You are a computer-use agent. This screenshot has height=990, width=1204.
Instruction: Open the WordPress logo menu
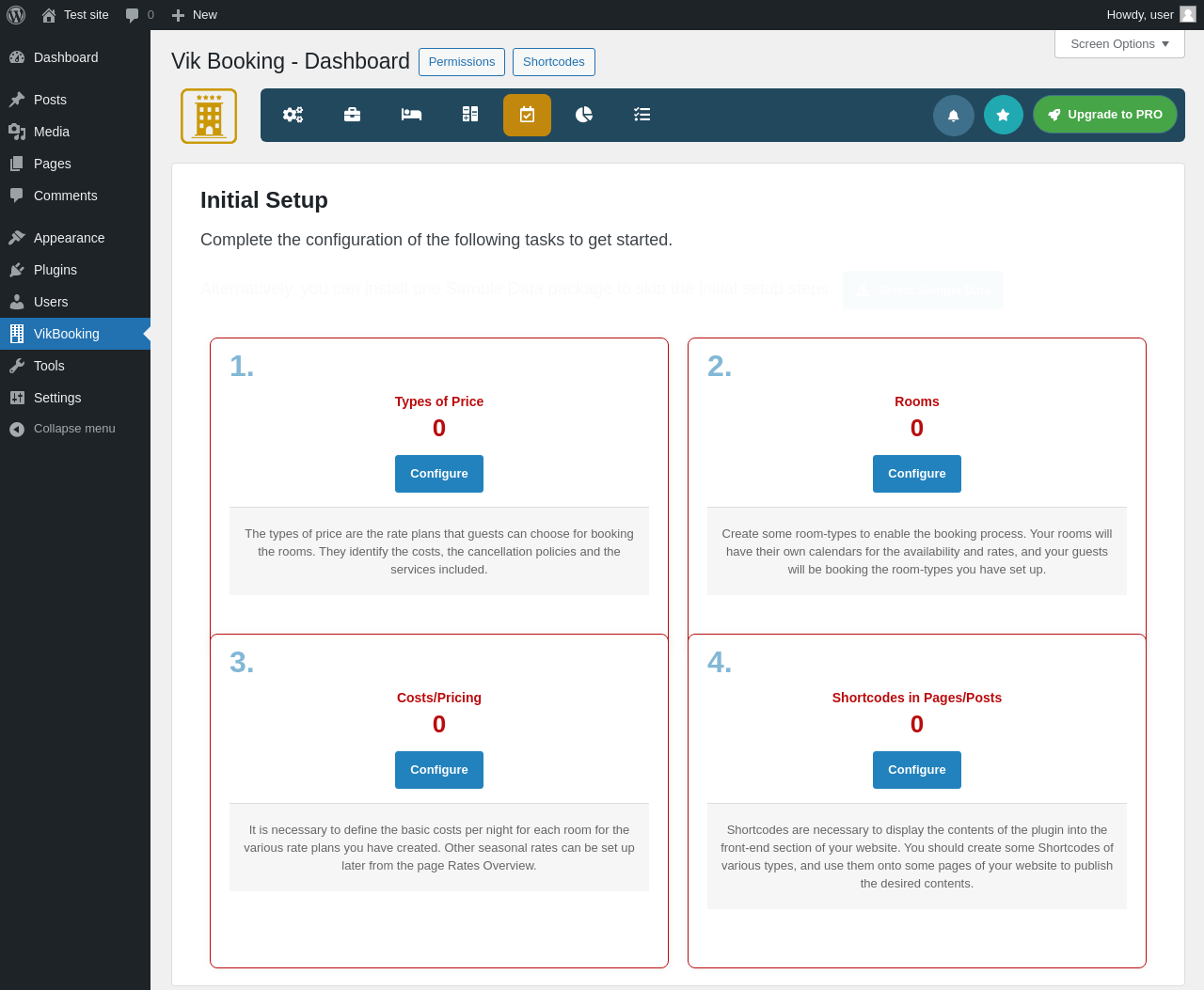tap(16, 15)
